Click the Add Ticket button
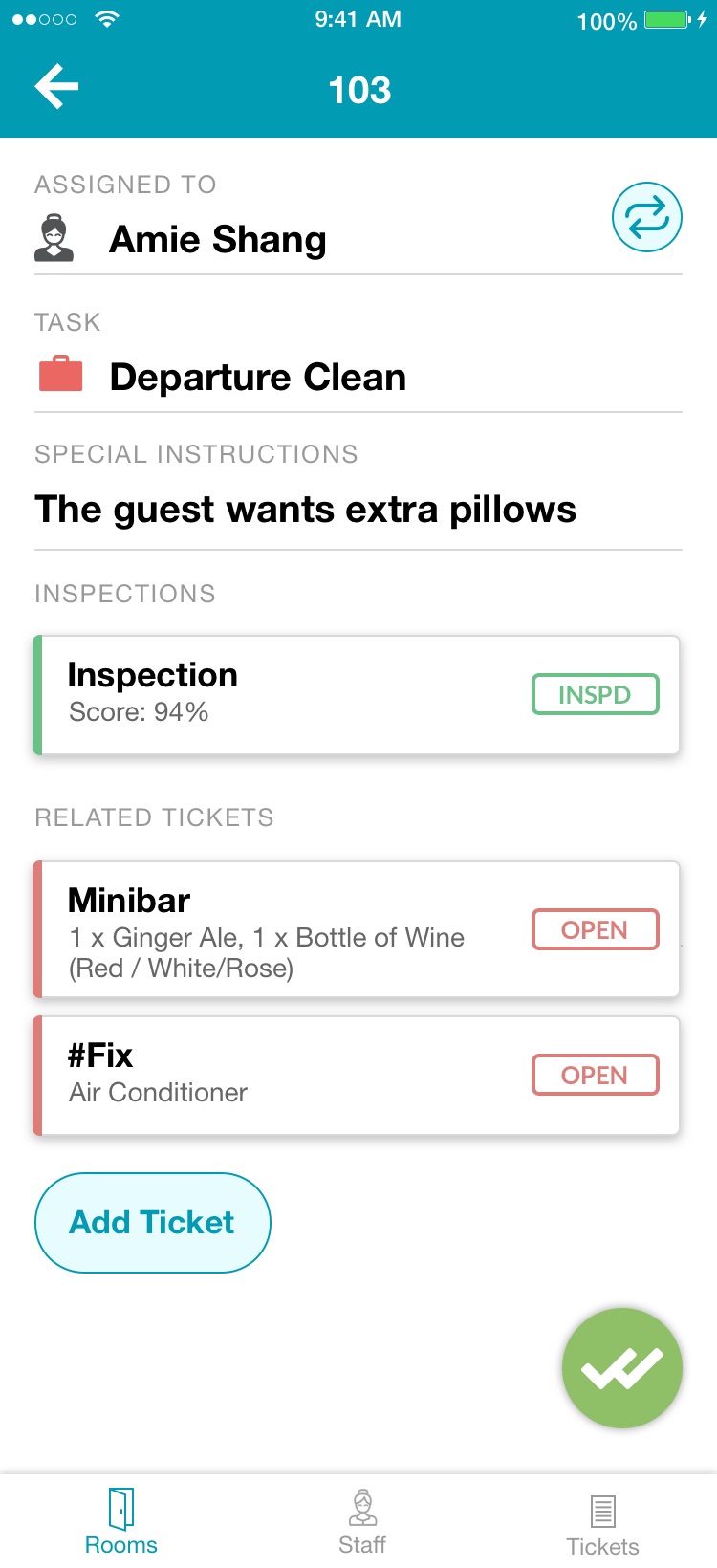Viewport: 717px width, 1568px height. (153, 1223)
